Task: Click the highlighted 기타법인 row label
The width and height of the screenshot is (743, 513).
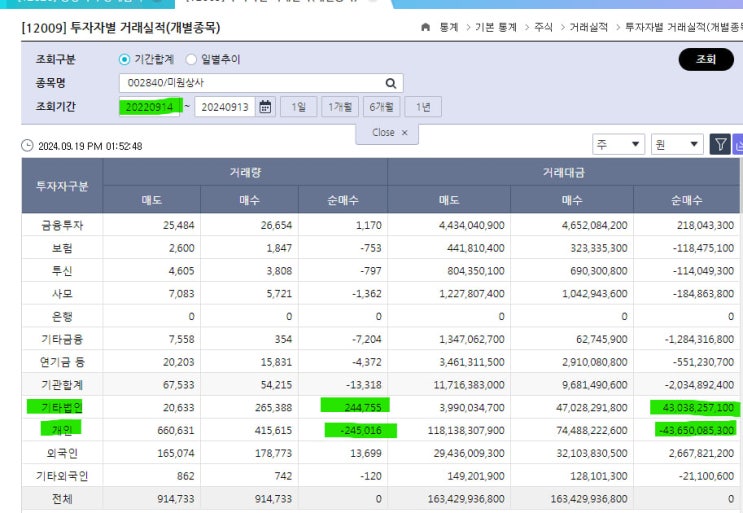Action: point(62,407)
